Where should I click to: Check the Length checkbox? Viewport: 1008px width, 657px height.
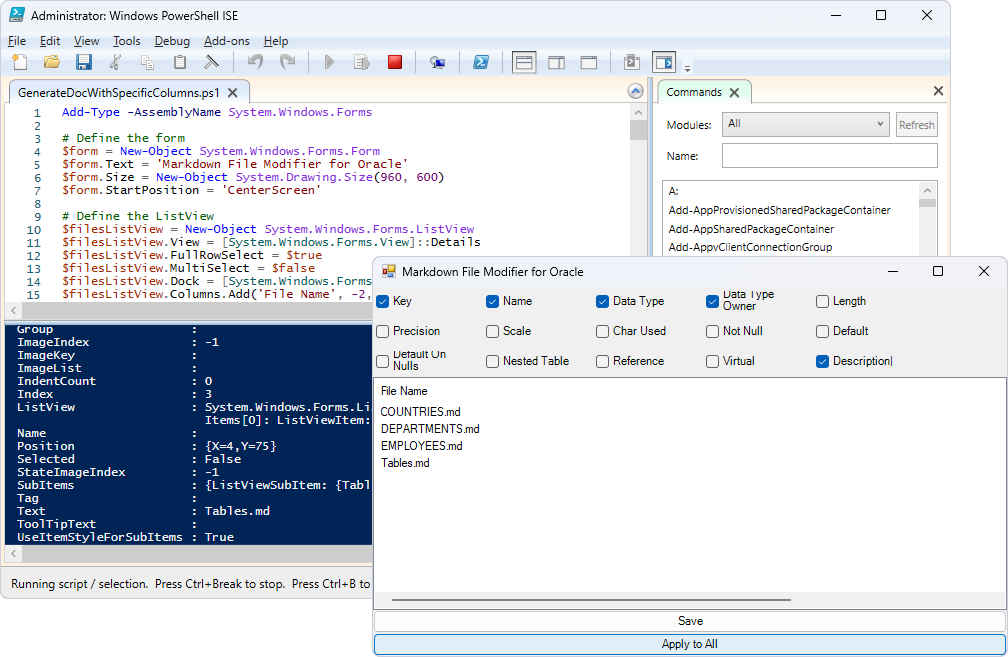[822, 302]
